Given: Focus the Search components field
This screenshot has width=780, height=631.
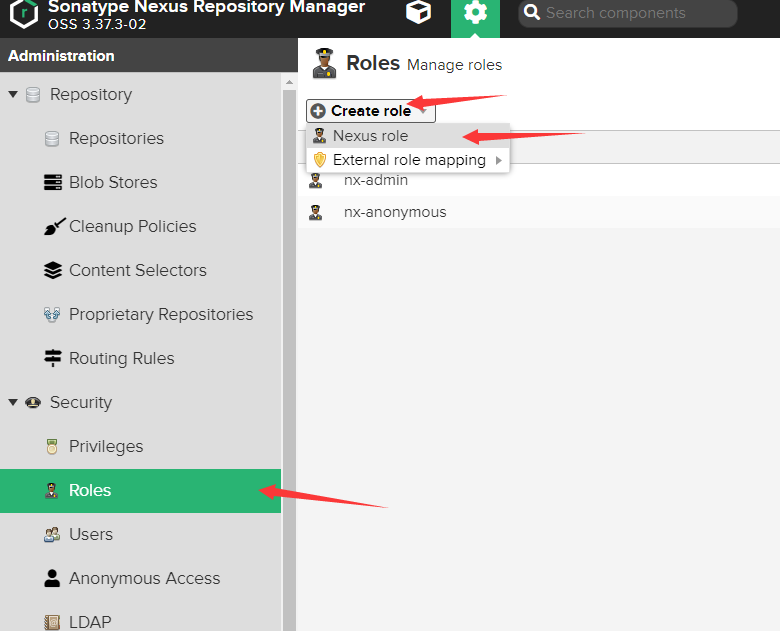Looking at the screenshot, I should (x=627, y=13).
